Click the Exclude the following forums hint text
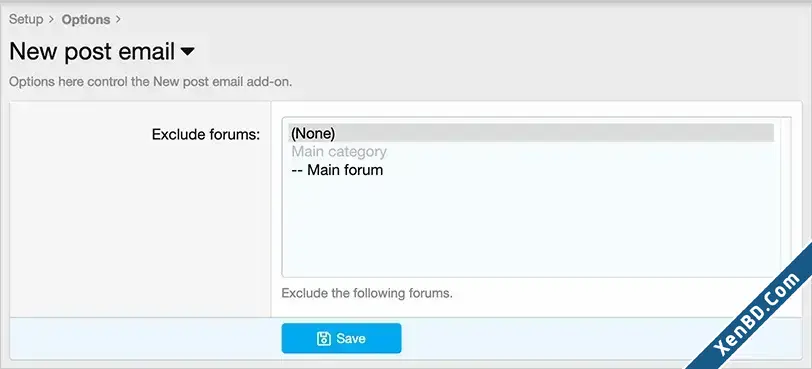 click(367, 293)
